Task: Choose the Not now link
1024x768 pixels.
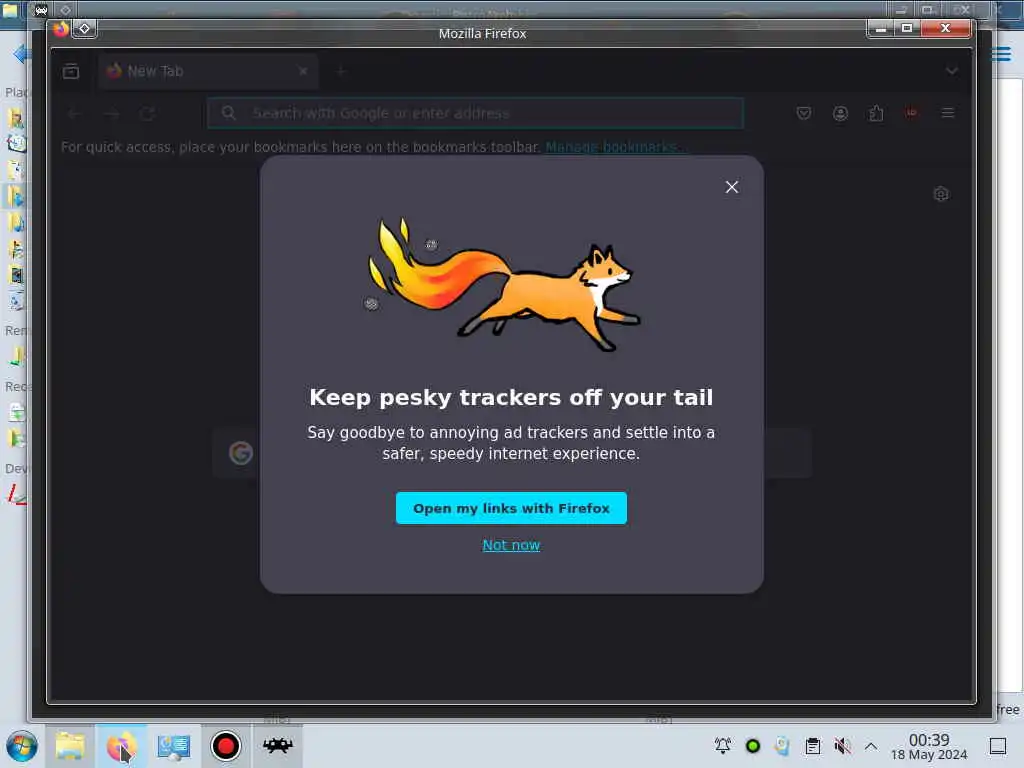Action: pos(511,545)
